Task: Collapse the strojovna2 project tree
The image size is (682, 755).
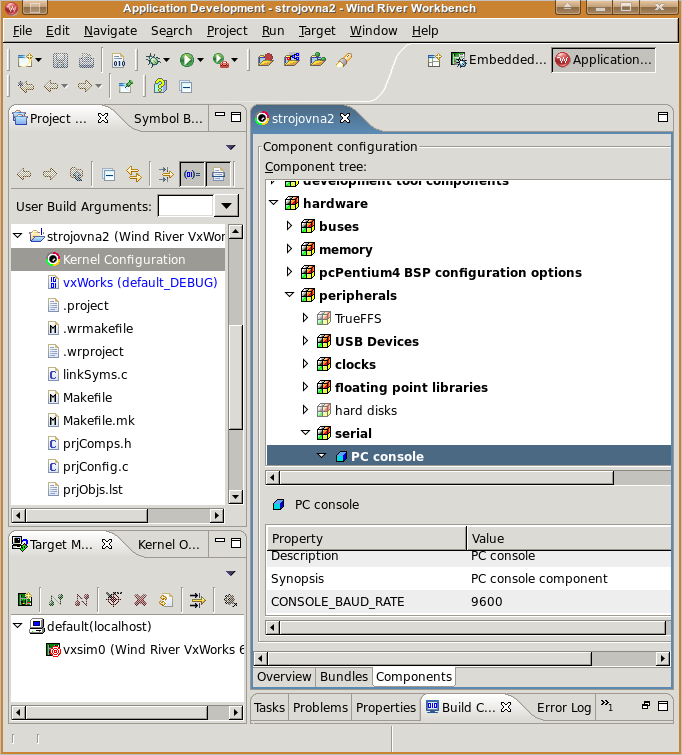Action: [x=18, y=236]
